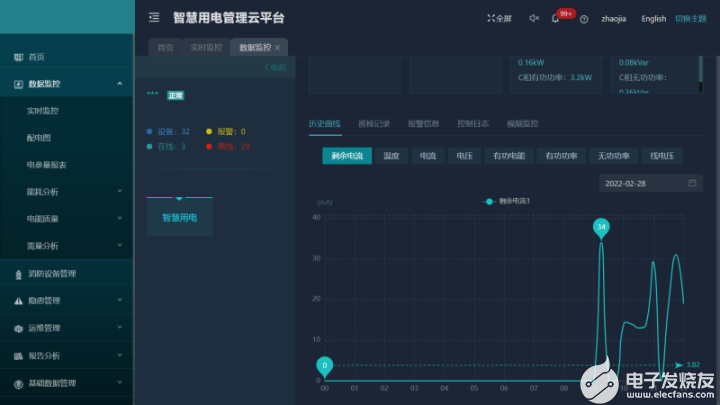Switch to the 视频监控 tab
The width and height of the screenshot is (720, 405).
click(522, 124)
